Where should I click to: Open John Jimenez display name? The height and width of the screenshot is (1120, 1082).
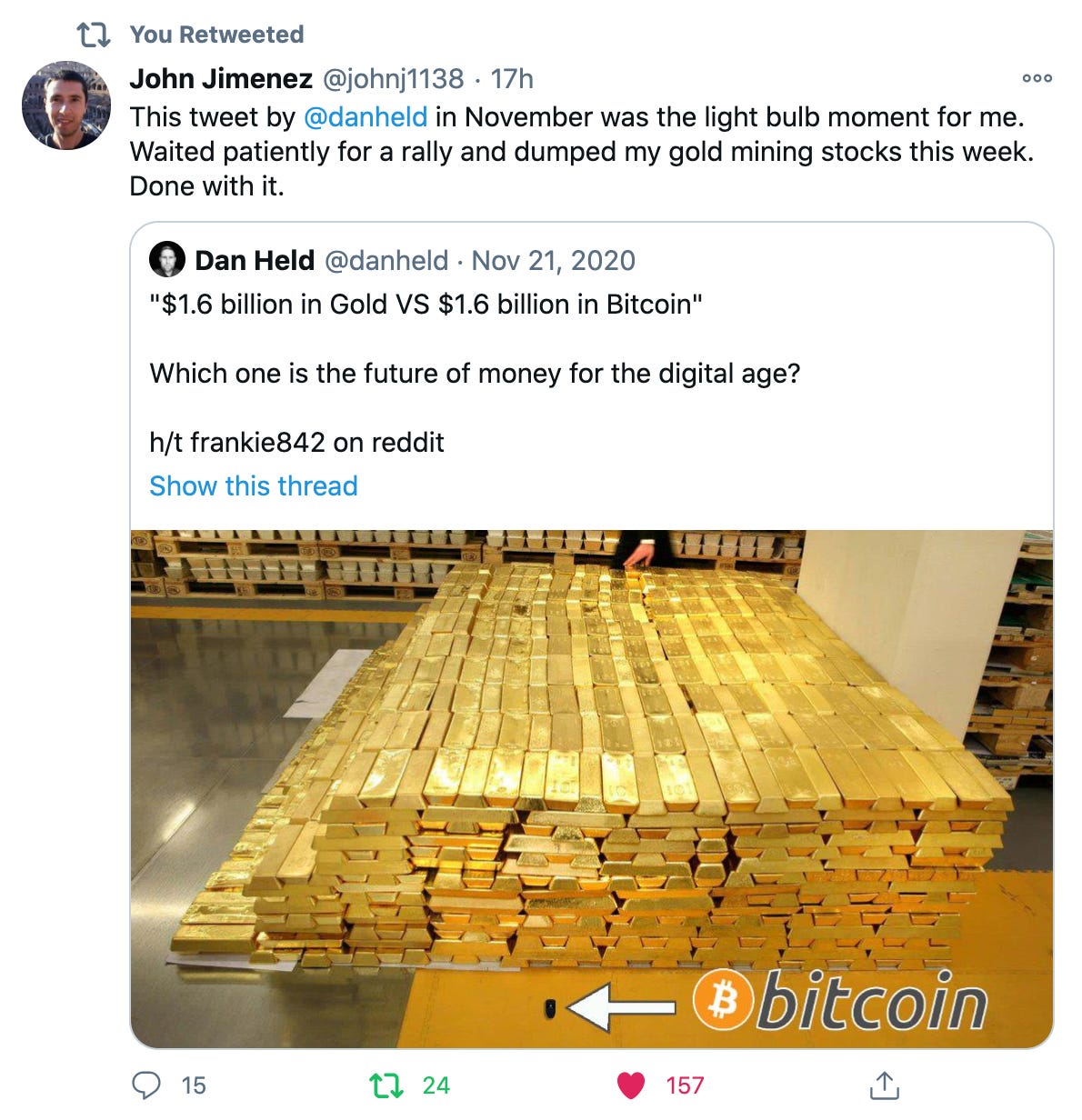pos(221,79)
